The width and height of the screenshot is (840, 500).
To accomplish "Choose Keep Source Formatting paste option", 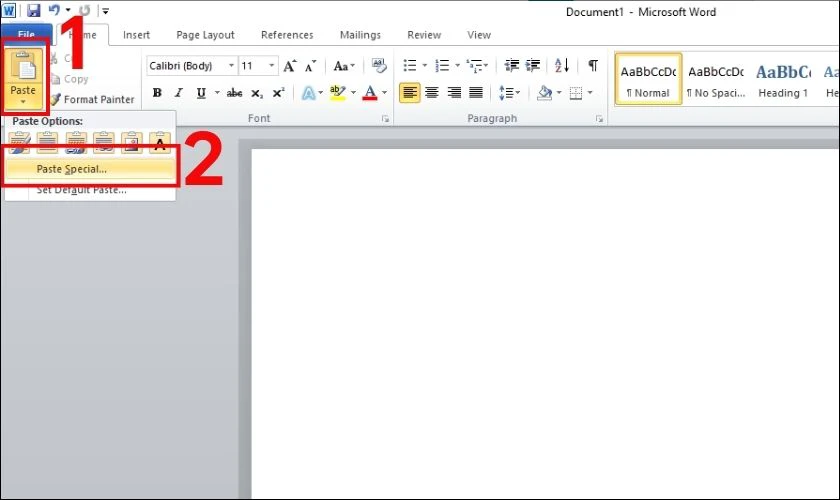I will pyautogui.click(x=20, y=142).
